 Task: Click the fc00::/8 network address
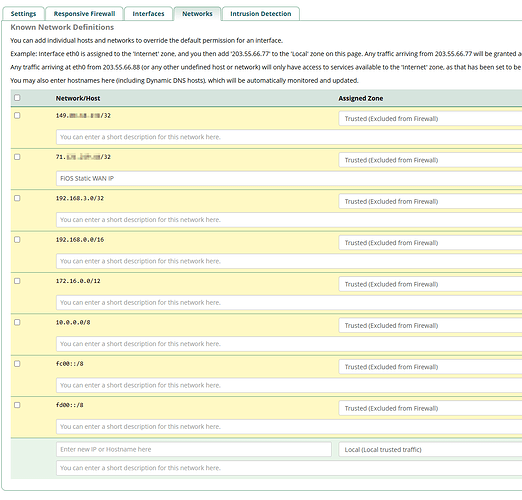pyautogui.click(x=69, y=364)
